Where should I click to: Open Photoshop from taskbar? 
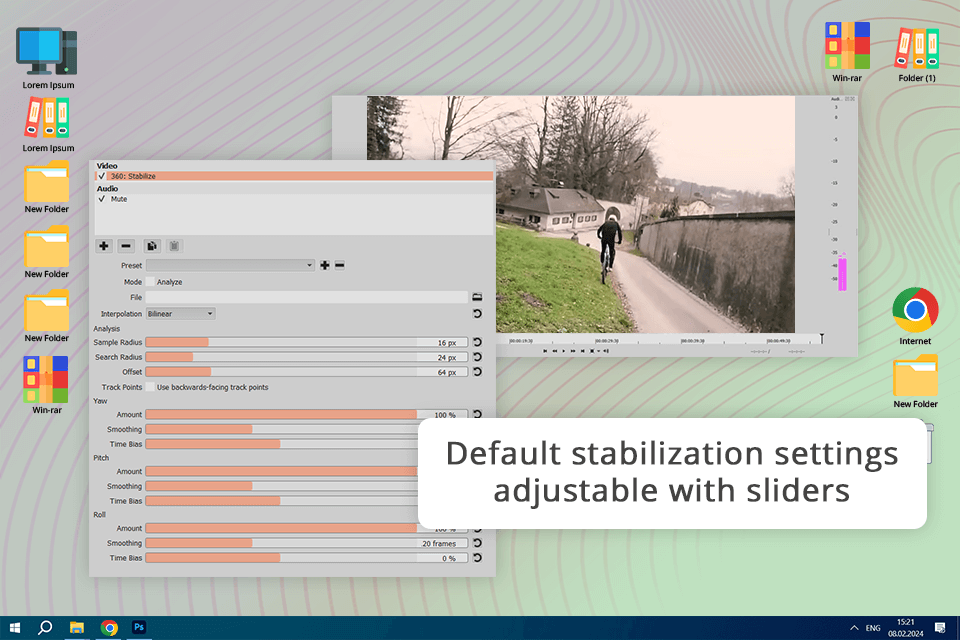pos(139,627)
